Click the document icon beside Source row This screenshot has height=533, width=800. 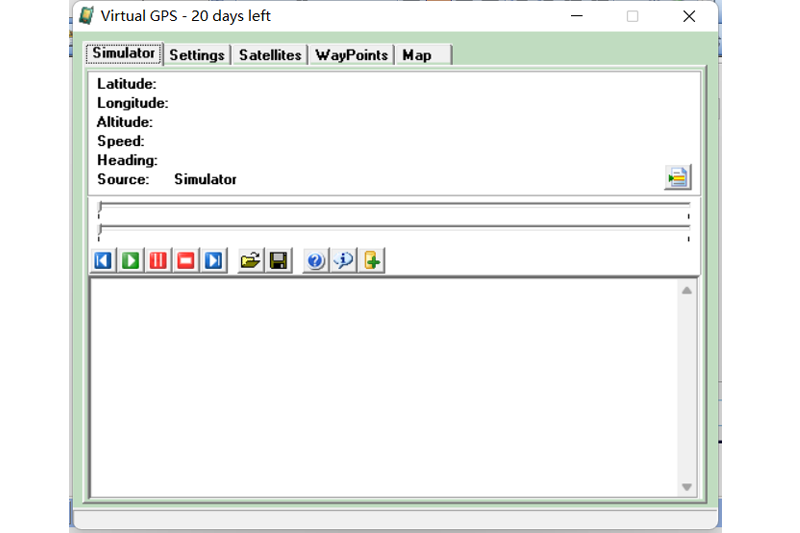(677, 178)
